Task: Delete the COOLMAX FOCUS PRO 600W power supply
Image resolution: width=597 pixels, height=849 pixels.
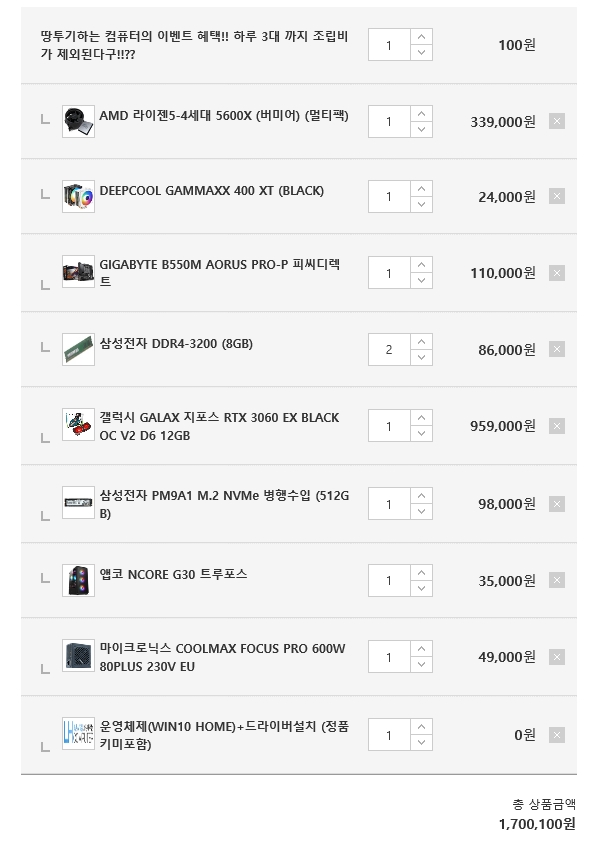Action: tap(557, 657)
